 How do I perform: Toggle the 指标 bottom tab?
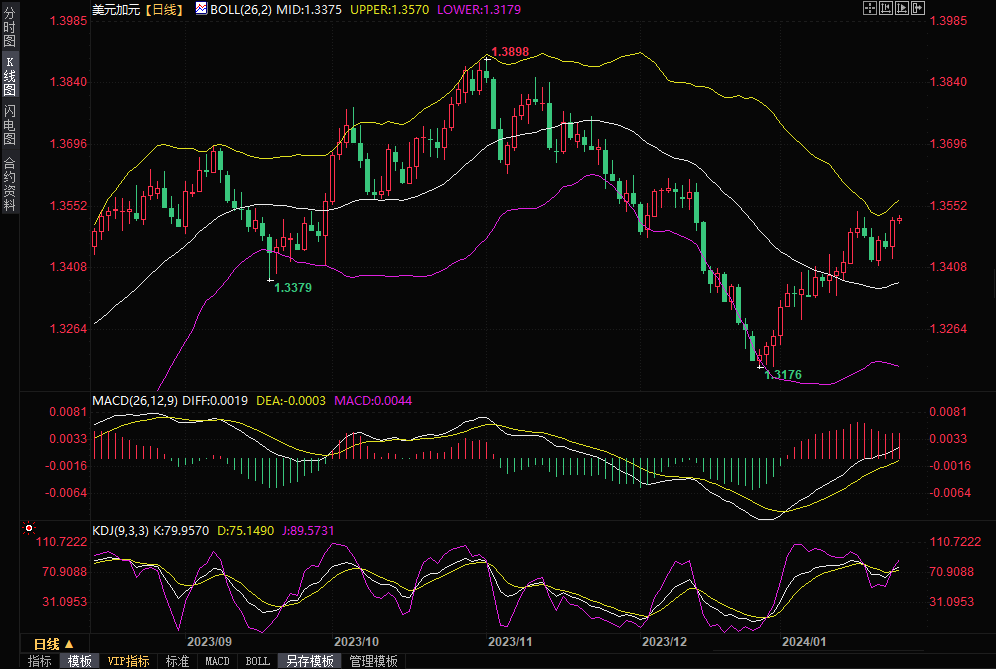click(x=40, y=661)
